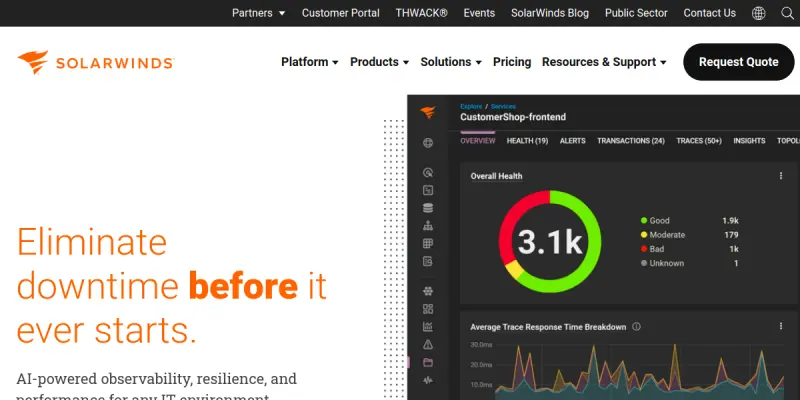
Task: Click dashboard SolarWinds flame icon
Action: click(x=428, y=112)
